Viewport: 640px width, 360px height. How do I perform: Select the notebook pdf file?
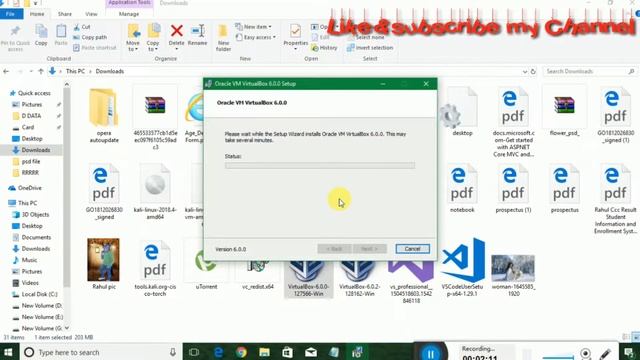(462, 189)
